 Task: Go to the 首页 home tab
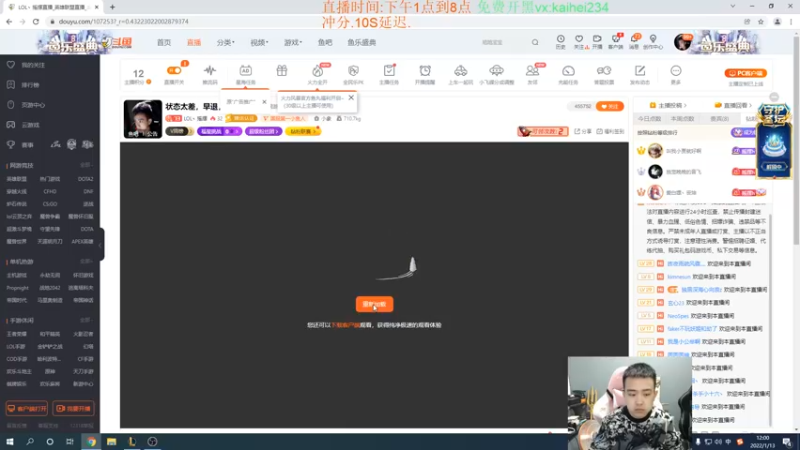pyautogui.click(x=164, y=42)
